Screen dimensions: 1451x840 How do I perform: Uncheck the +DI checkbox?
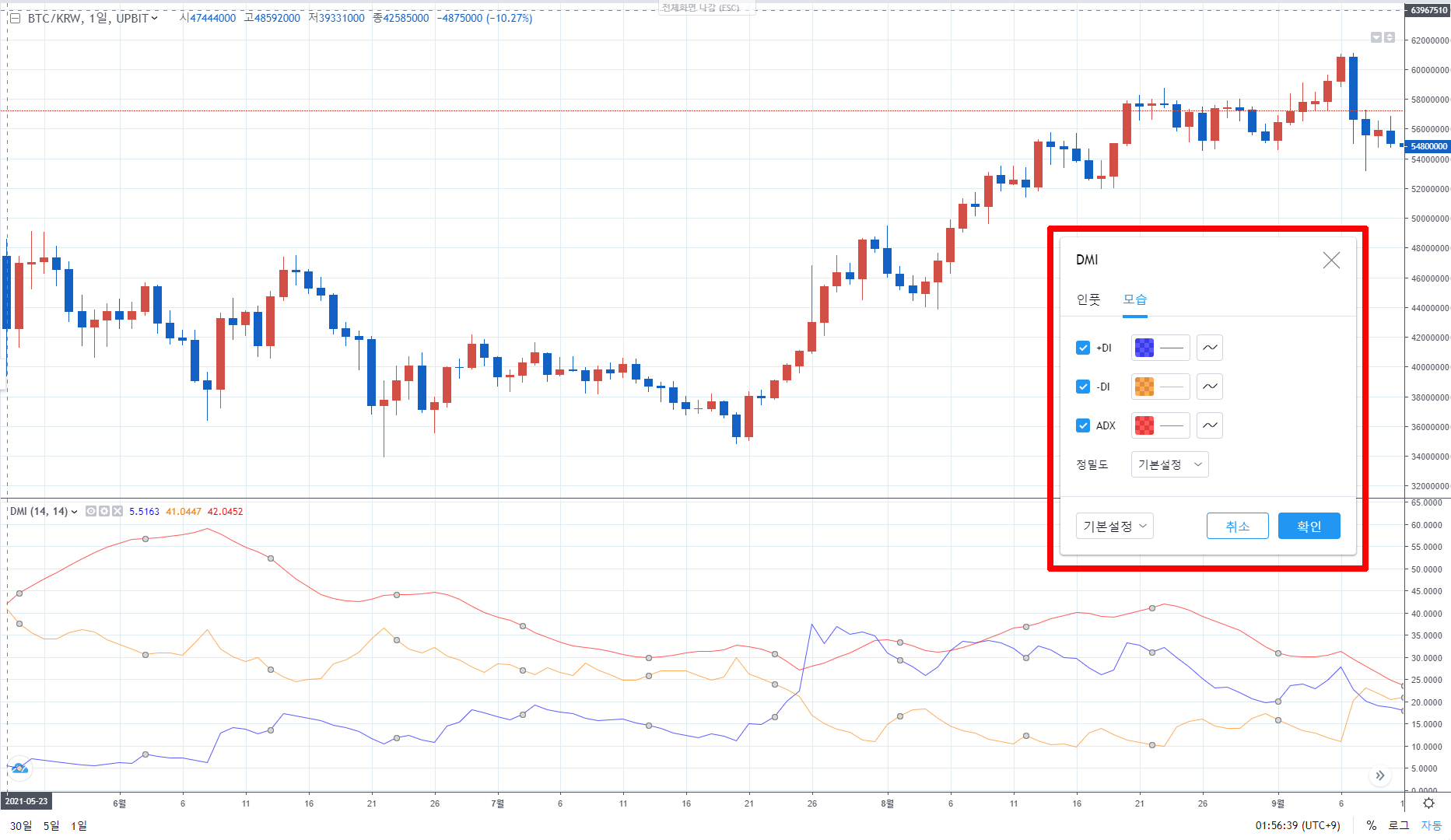click(1083, 348)
